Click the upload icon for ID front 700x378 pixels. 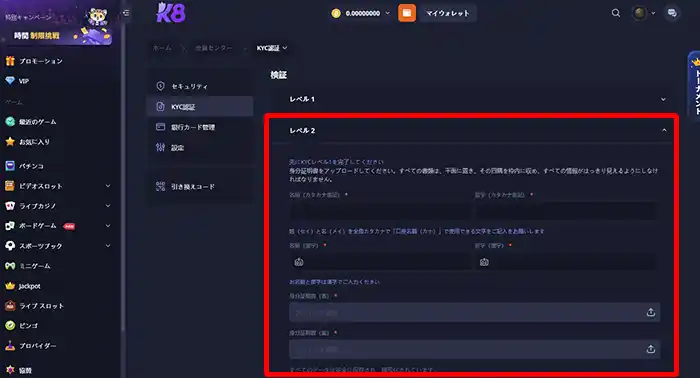651,312
